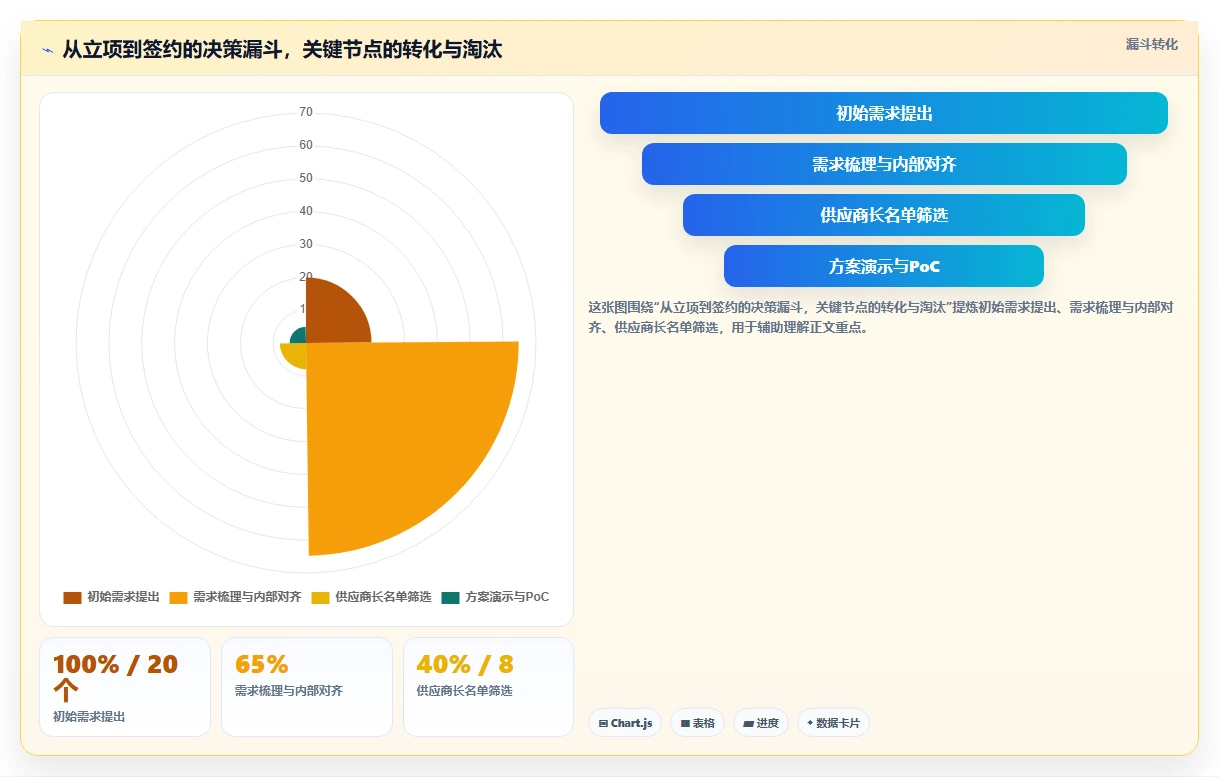This screenshot has height=777, width=1219.
Task: Click the small yellow polar chart segment
Action: [x=294, y=354]
